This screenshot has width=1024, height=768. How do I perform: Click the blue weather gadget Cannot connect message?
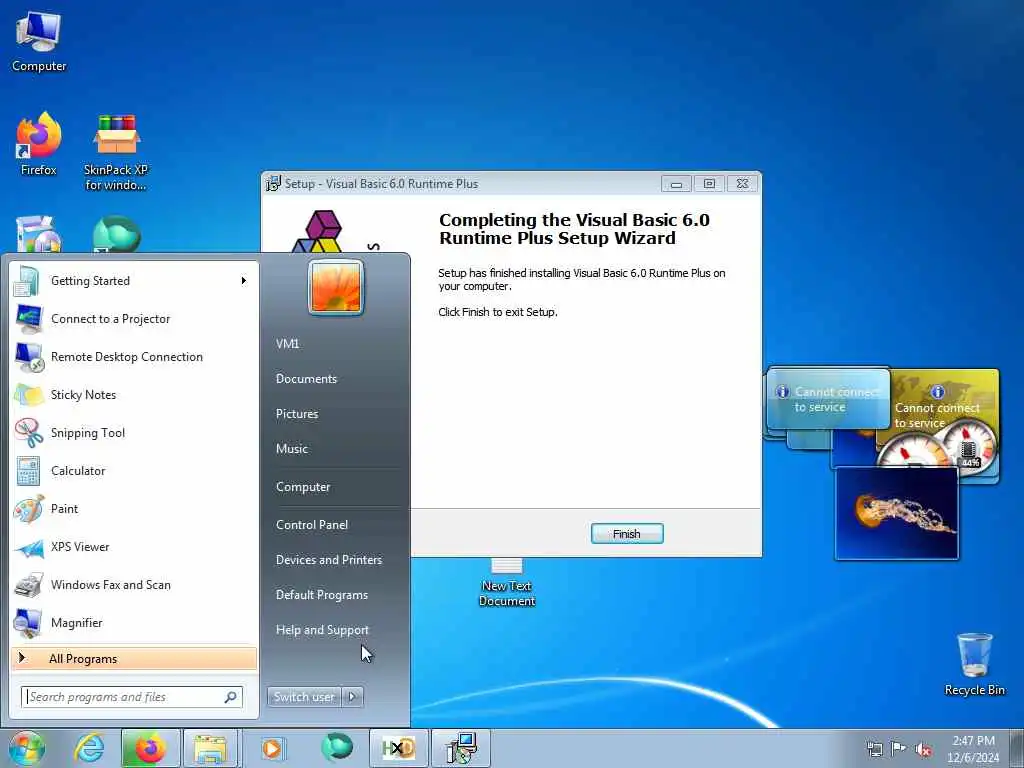[x=829, y=400]
